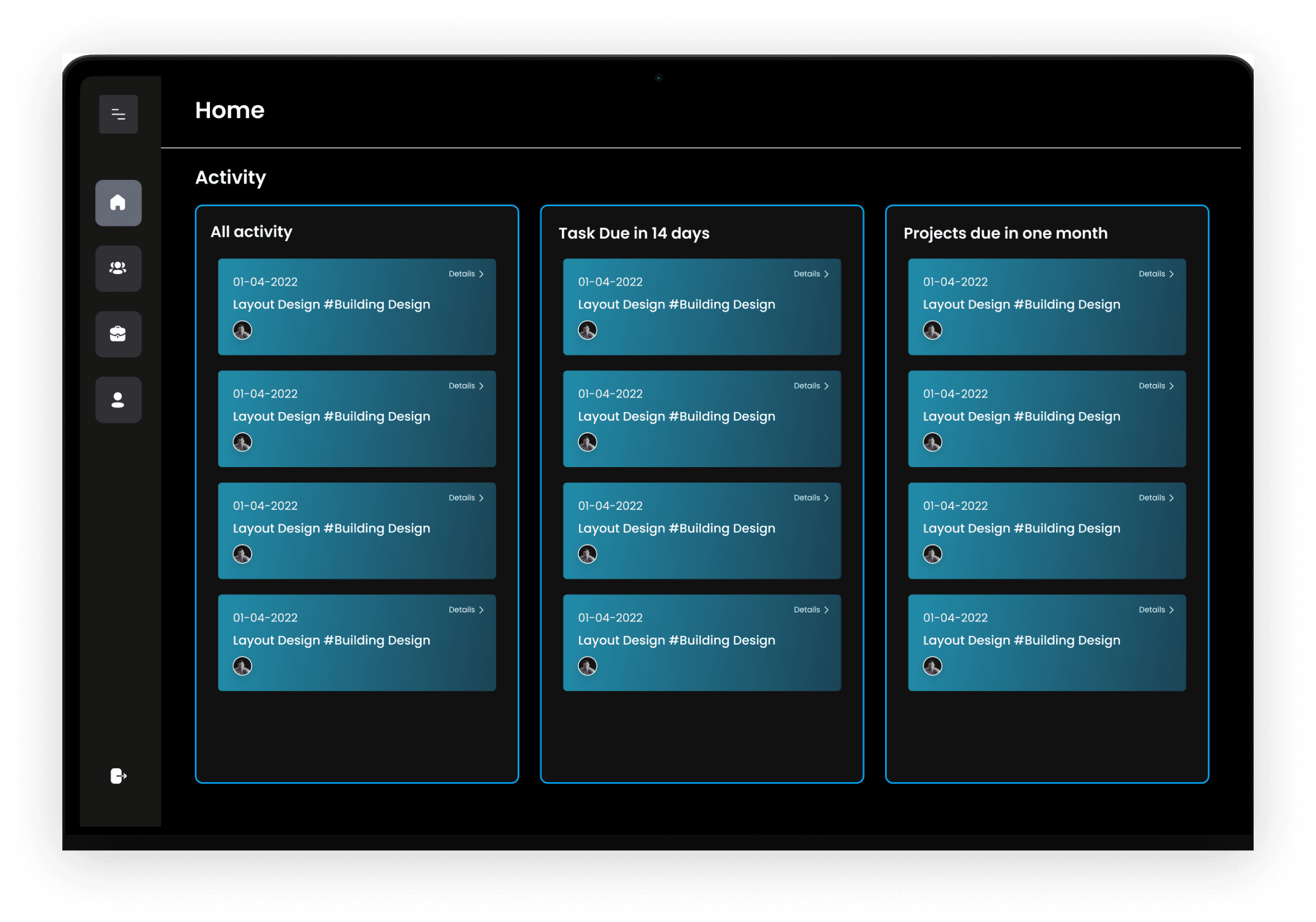Open Details on third Projects due card

click(x=1156, y=498)
